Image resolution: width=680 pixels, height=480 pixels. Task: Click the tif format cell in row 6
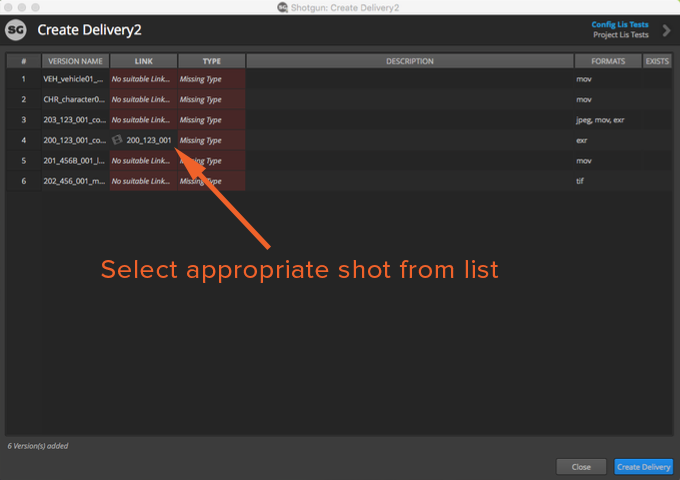(x=608, y=181)
